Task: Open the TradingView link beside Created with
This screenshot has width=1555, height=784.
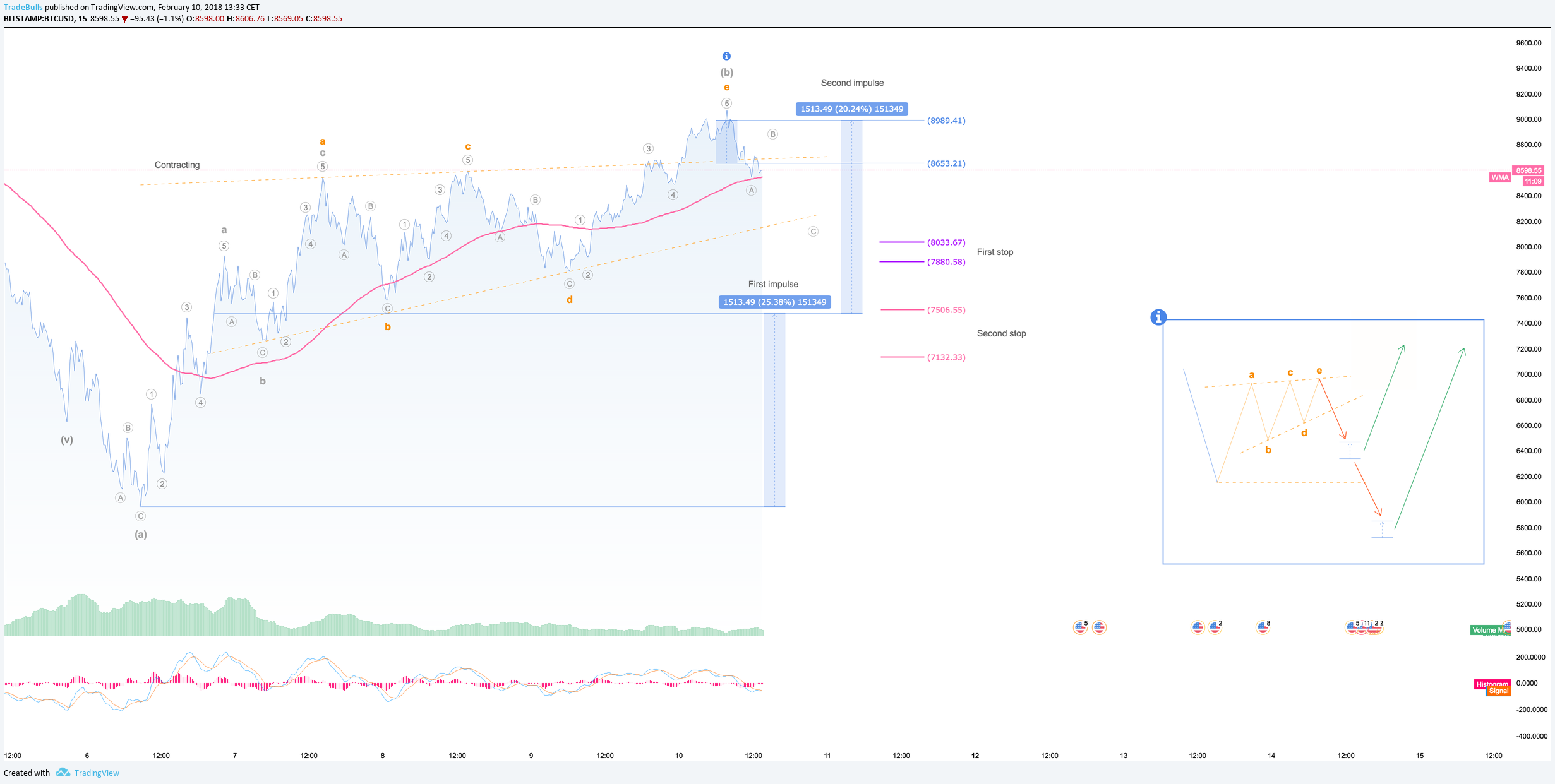Action: pos(97,773)
